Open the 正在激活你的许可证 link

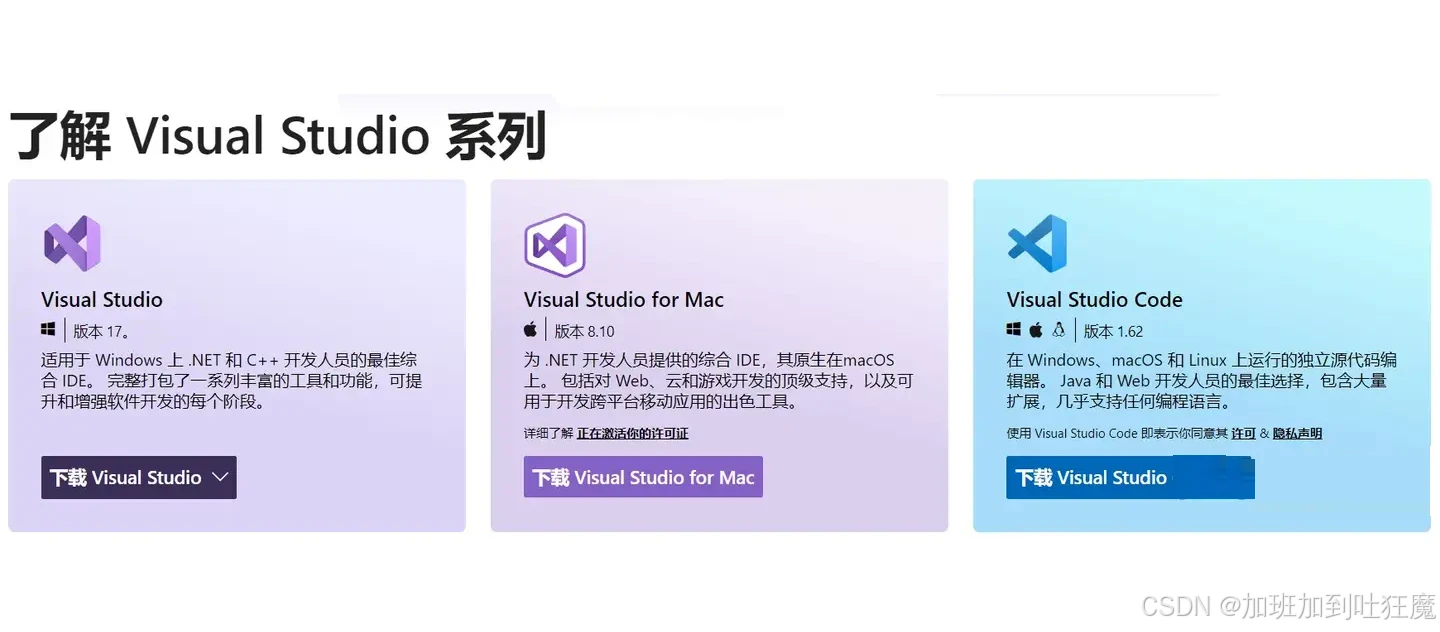[633, 434]
